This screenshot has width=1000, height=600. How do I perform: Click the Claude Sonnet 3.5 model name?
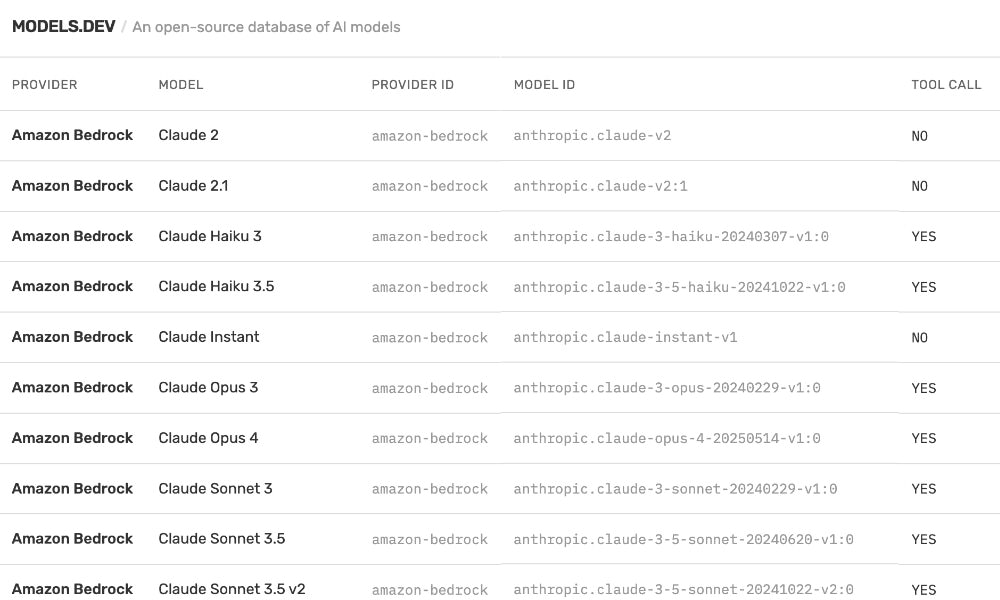tap(222, 538)
